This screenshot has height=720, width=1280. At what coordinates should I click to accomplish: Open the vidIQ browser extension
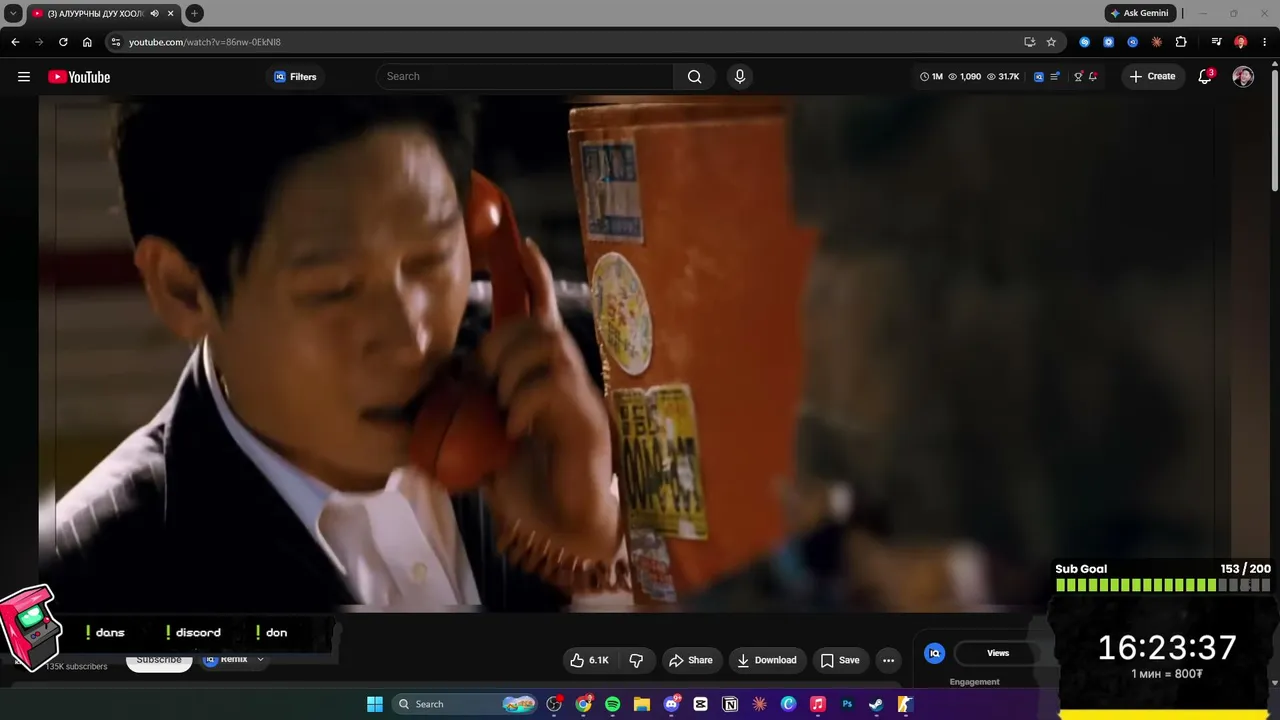tap(1133, 42)
